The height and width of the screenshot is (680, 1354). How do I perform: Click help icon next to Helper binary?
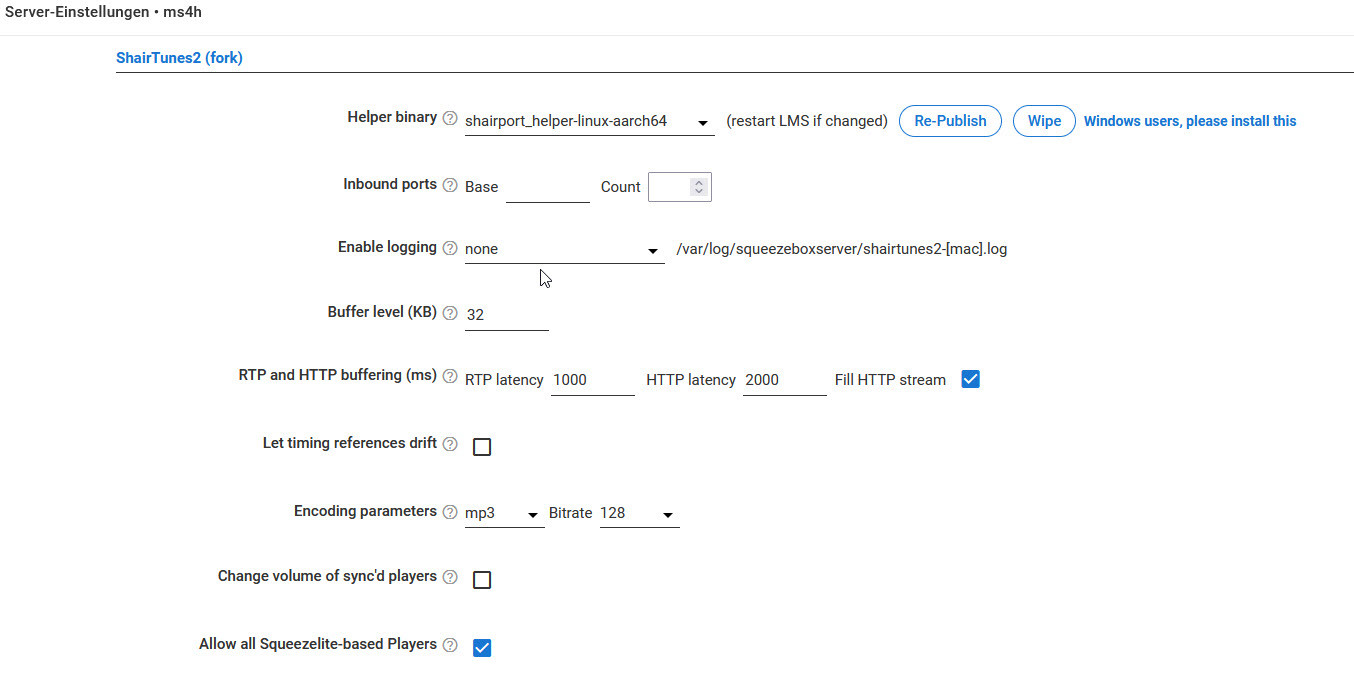(450, 118)
